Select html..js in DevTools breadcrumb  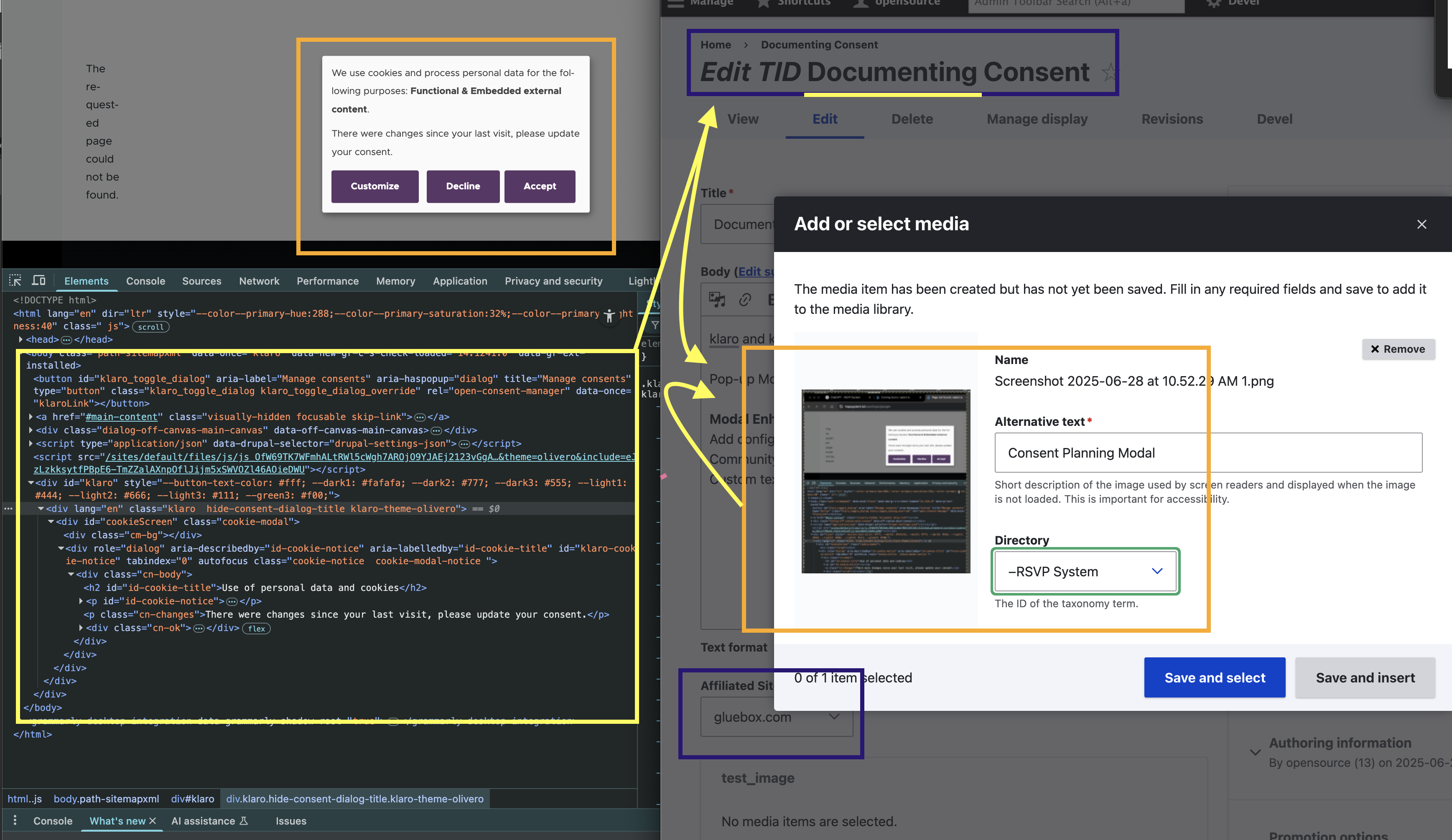24,799
